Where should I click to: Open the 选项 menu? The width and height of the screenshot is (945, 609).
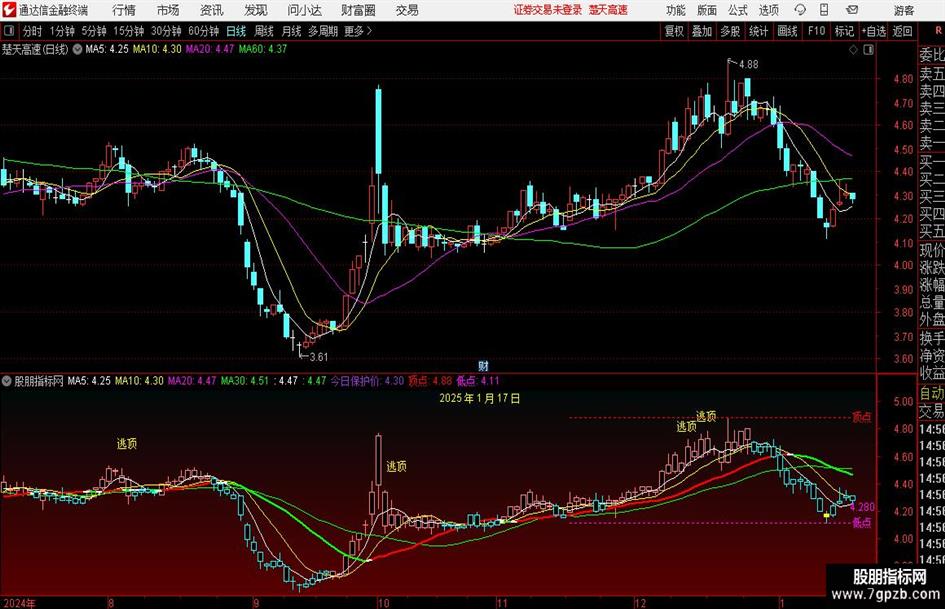pos(768,10)
